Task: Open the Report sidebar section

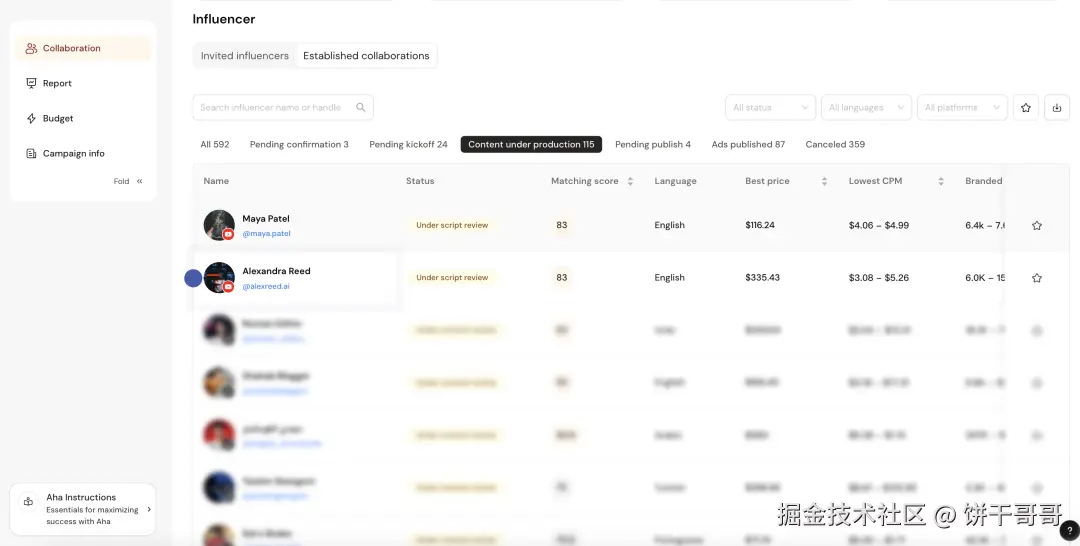Action: pos(83,83)
